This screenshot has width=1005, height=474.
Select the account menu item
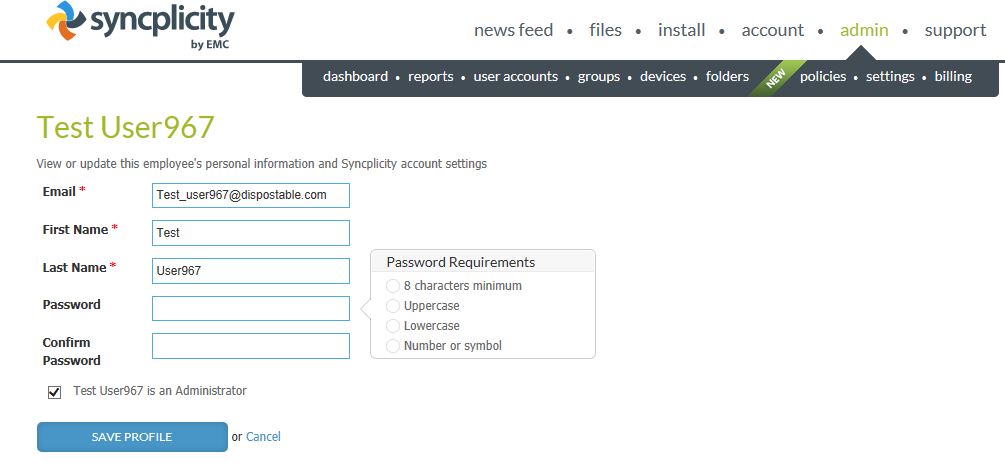(772, 30)
